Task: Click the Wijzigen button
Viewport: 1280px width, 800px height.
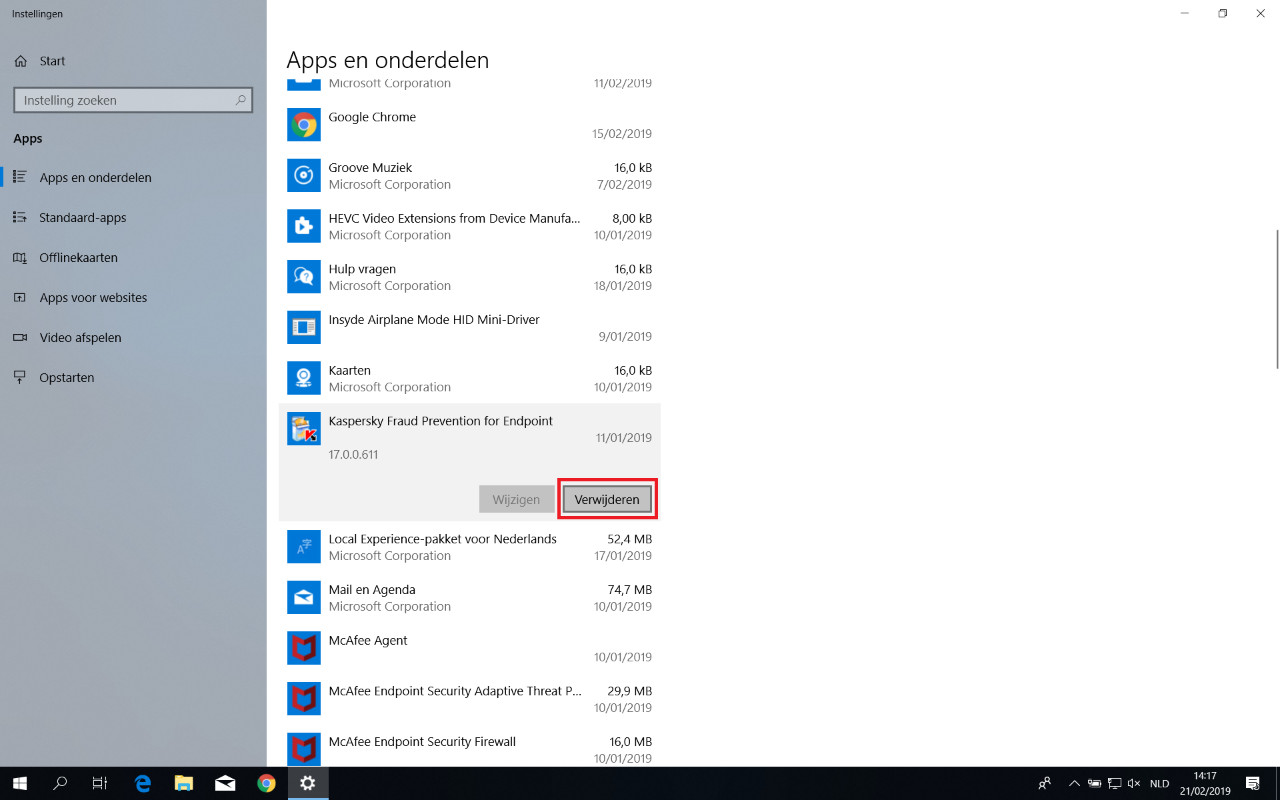Action: [x=516, y=499]
